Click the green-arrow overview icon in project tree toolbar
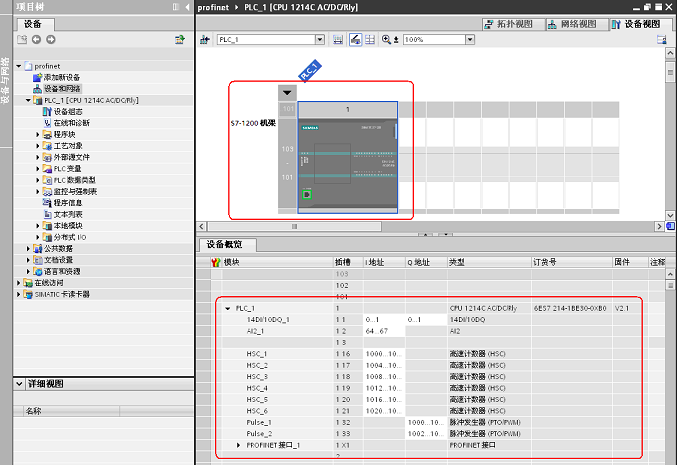Viewport: 677px width, 465px height. [180, 40]
